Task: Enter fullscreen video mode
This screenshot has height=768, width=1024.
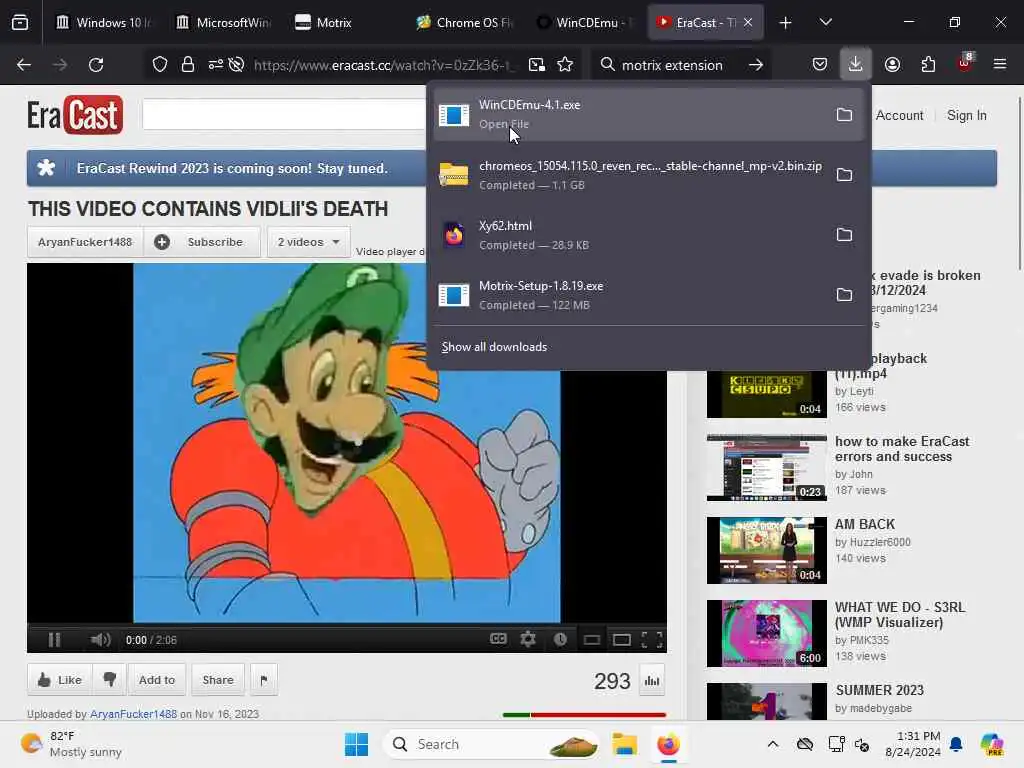Action: (x=652, y=640)
